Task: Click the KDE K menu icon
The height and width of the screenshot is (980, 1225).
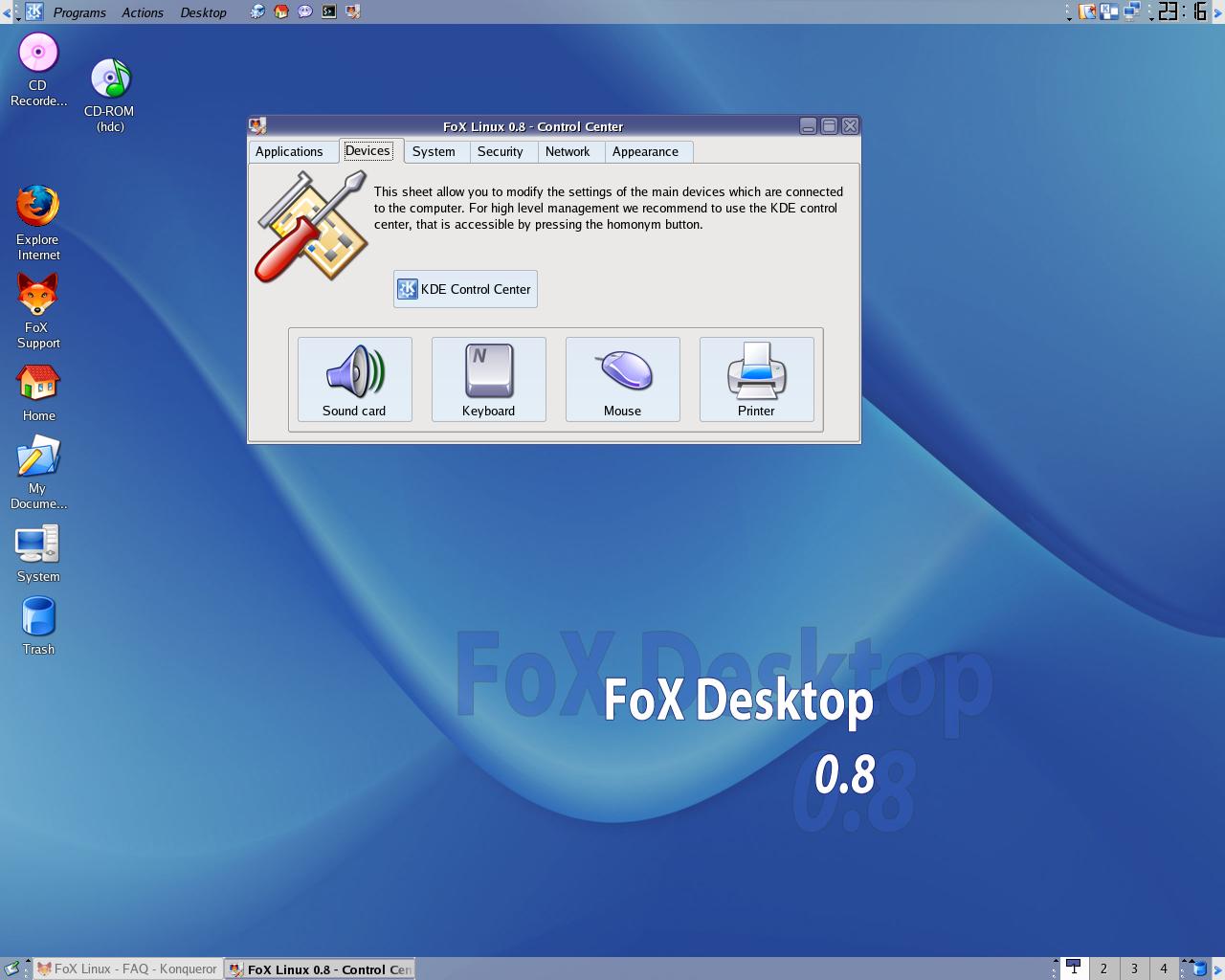Action: point(34,11)
